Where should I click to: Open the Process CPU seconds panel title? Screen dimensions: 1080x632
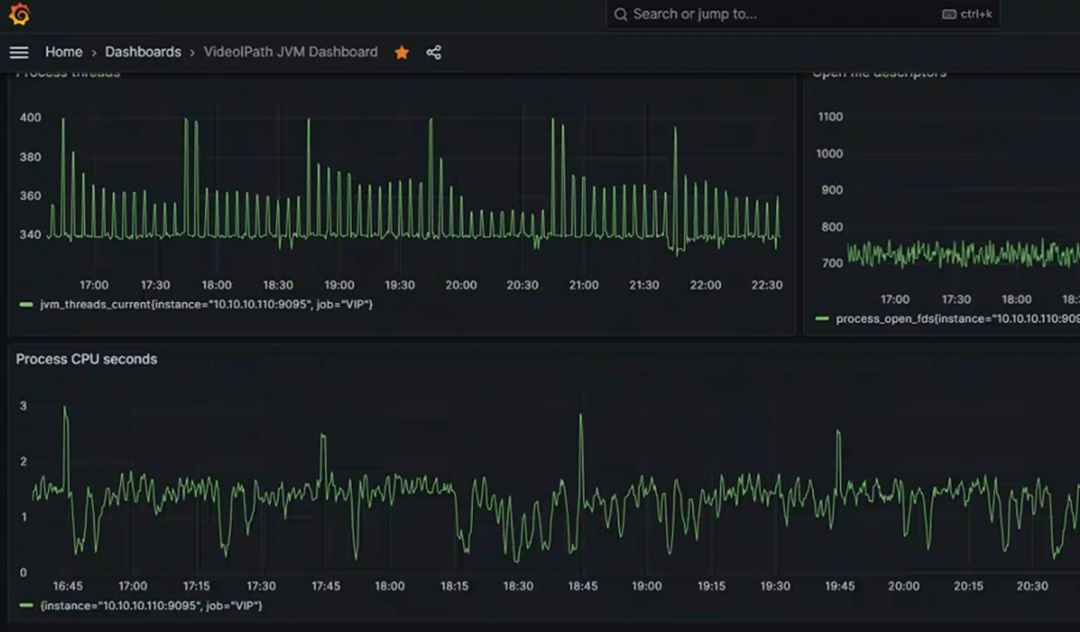point(87,359)
